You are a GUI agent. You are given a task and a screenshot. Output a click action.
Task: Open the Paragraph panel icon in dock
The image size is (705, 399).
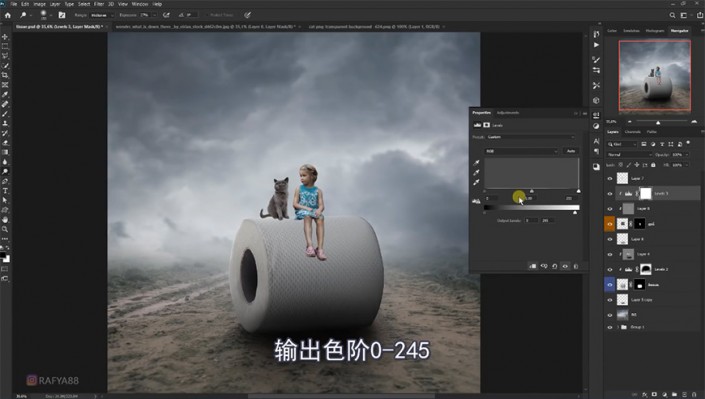coord(596,152)
